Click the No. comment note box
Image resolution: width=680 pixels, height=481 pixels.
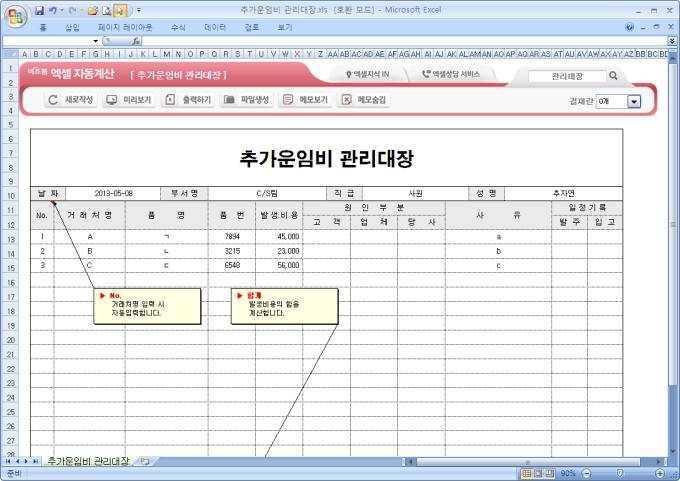[147, 306]
